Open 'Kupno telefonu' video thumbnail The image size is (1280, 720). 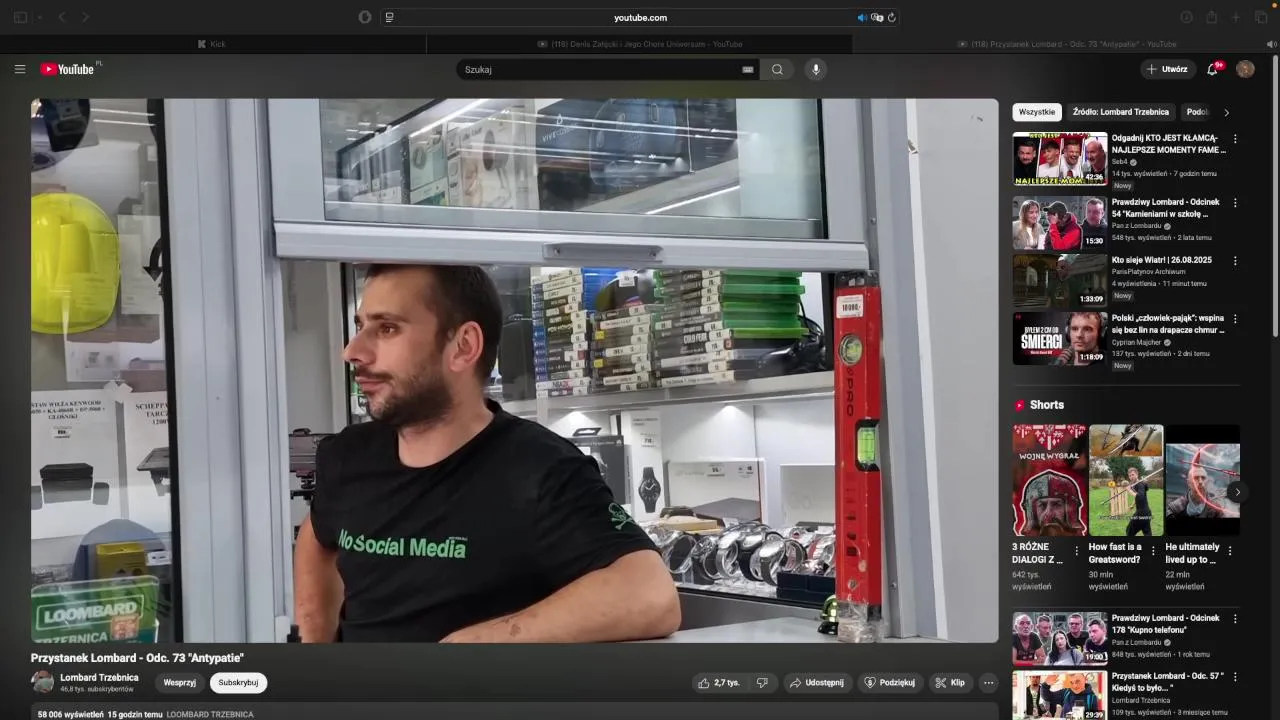click(x=1060, y=638)
